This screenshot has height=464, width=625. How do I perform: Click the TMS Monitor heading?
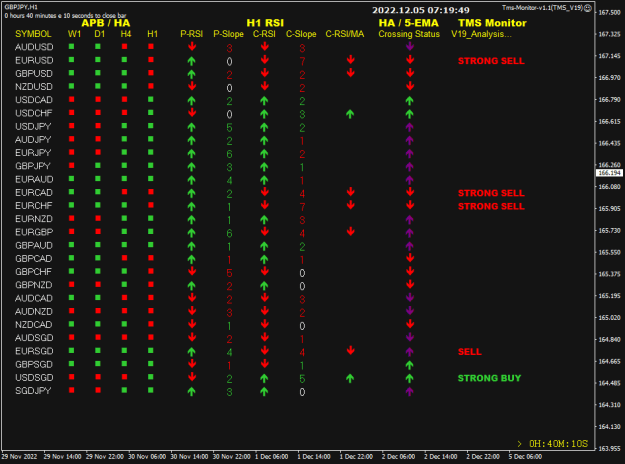pos(492,23)
